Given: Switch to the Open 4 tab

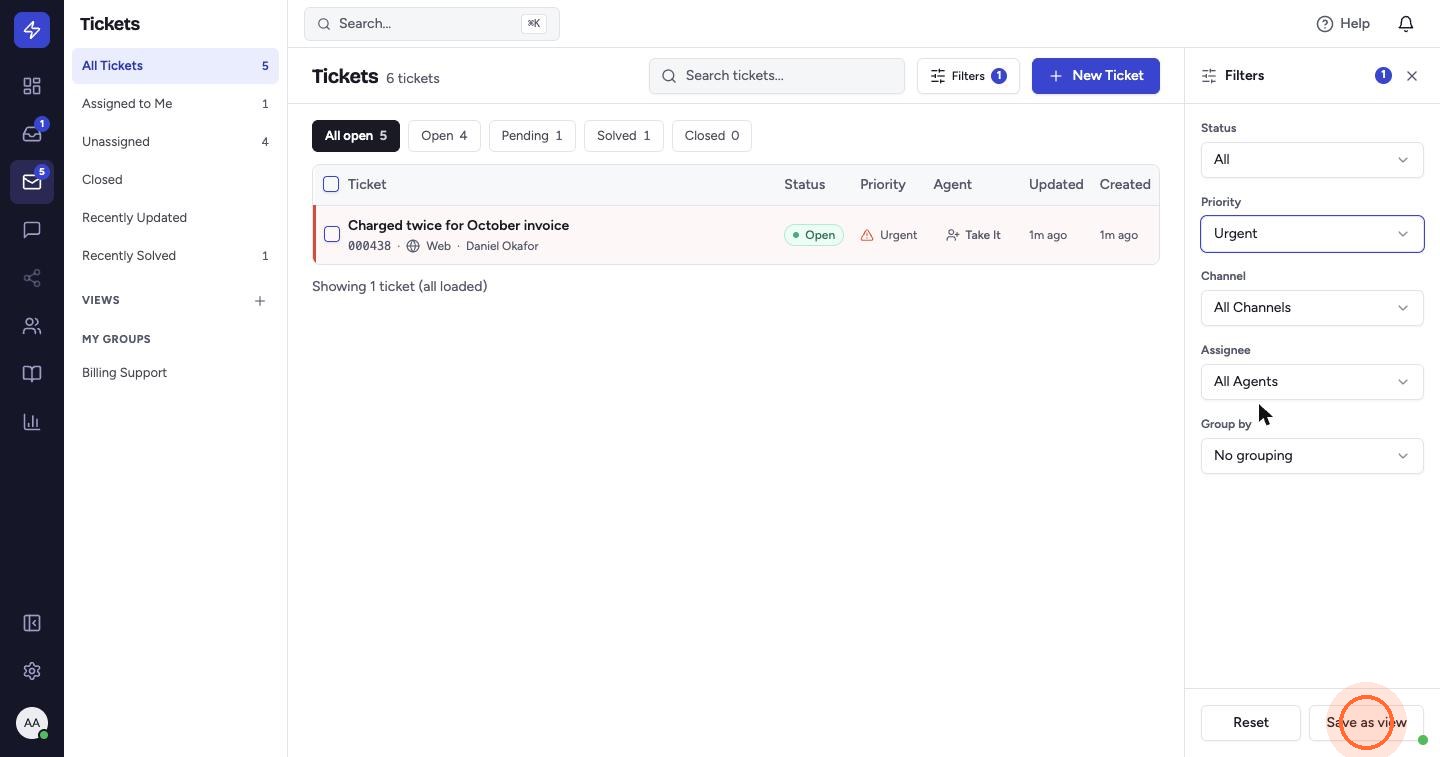Looking at the screenshot, I should [444, 136].
